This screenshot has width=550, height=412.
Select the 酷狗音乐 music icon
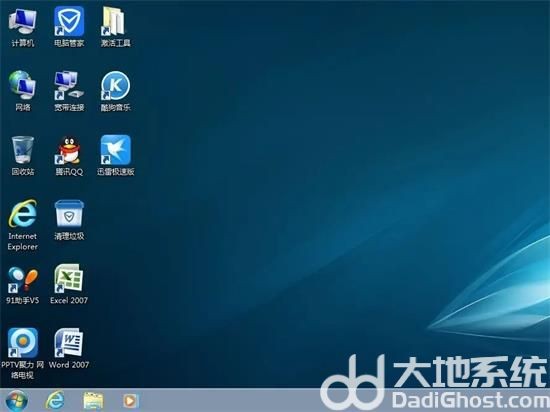[115, 86]
